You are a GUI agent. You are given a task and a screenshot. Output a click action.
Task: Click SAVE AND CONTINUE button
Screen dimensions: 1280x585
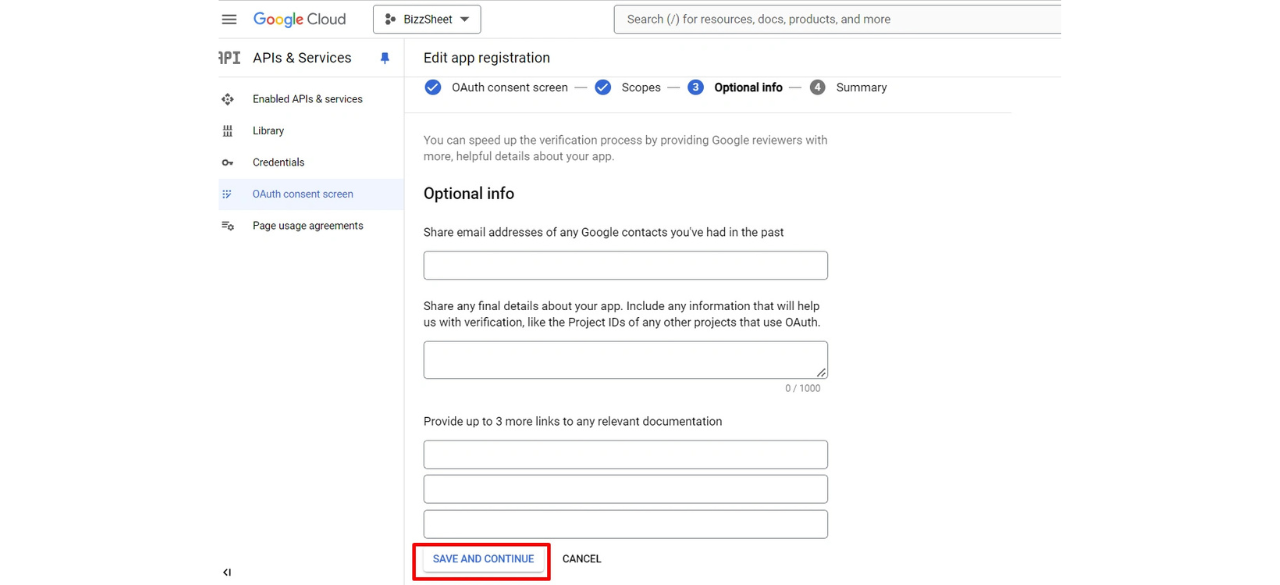click(483, 559)
